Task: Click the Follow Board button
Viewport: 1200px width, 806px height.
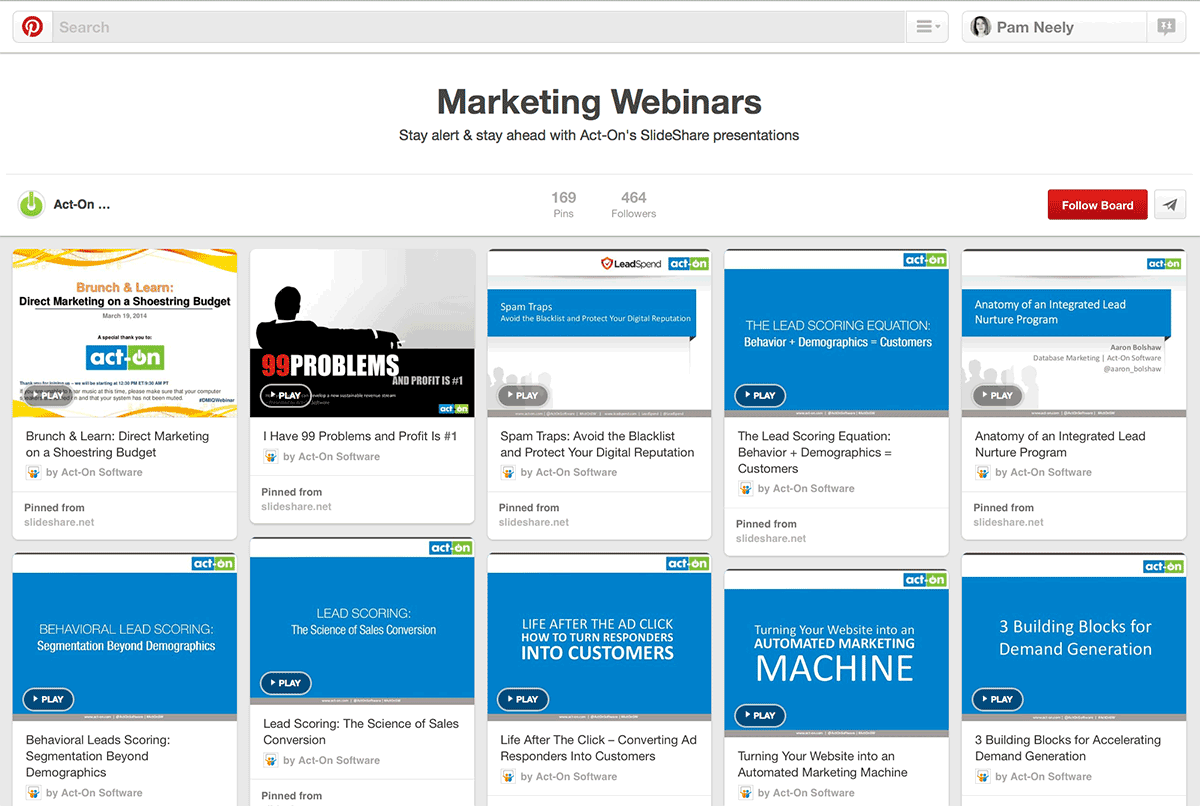Action: click(1097, 204)
